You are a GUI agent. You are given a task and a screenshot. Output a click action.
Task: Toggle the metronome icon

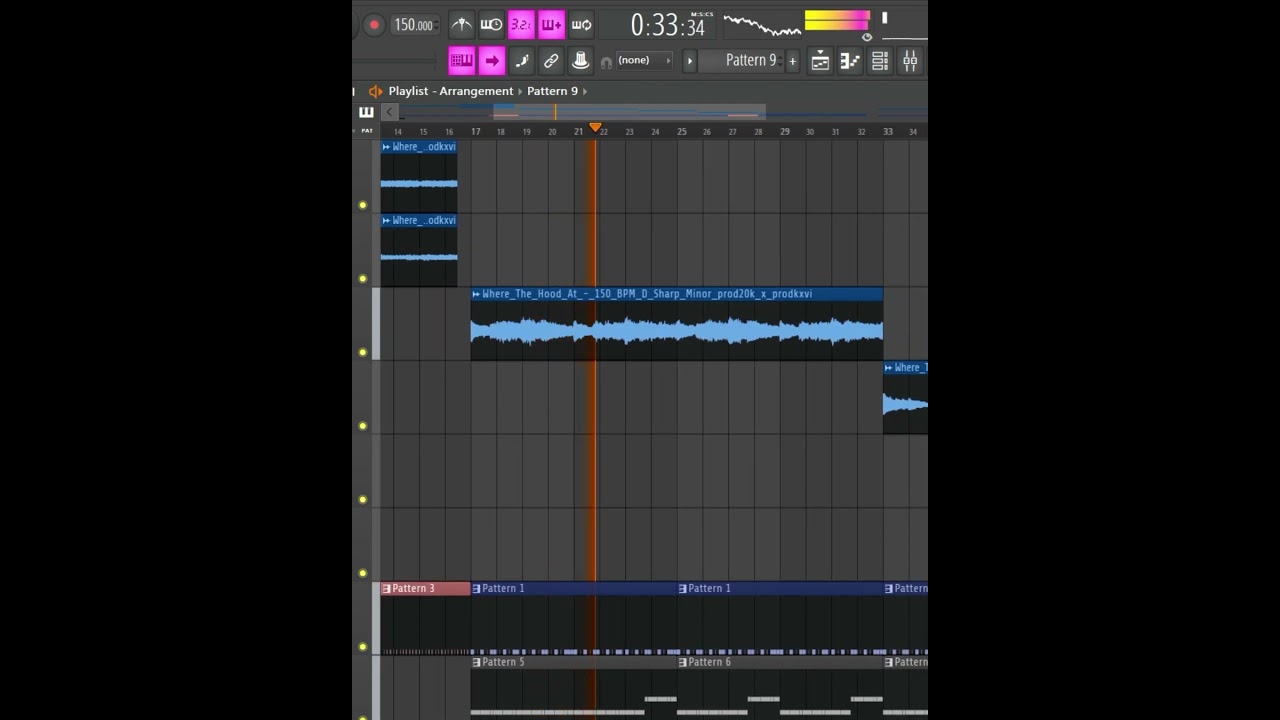point(461,25)
